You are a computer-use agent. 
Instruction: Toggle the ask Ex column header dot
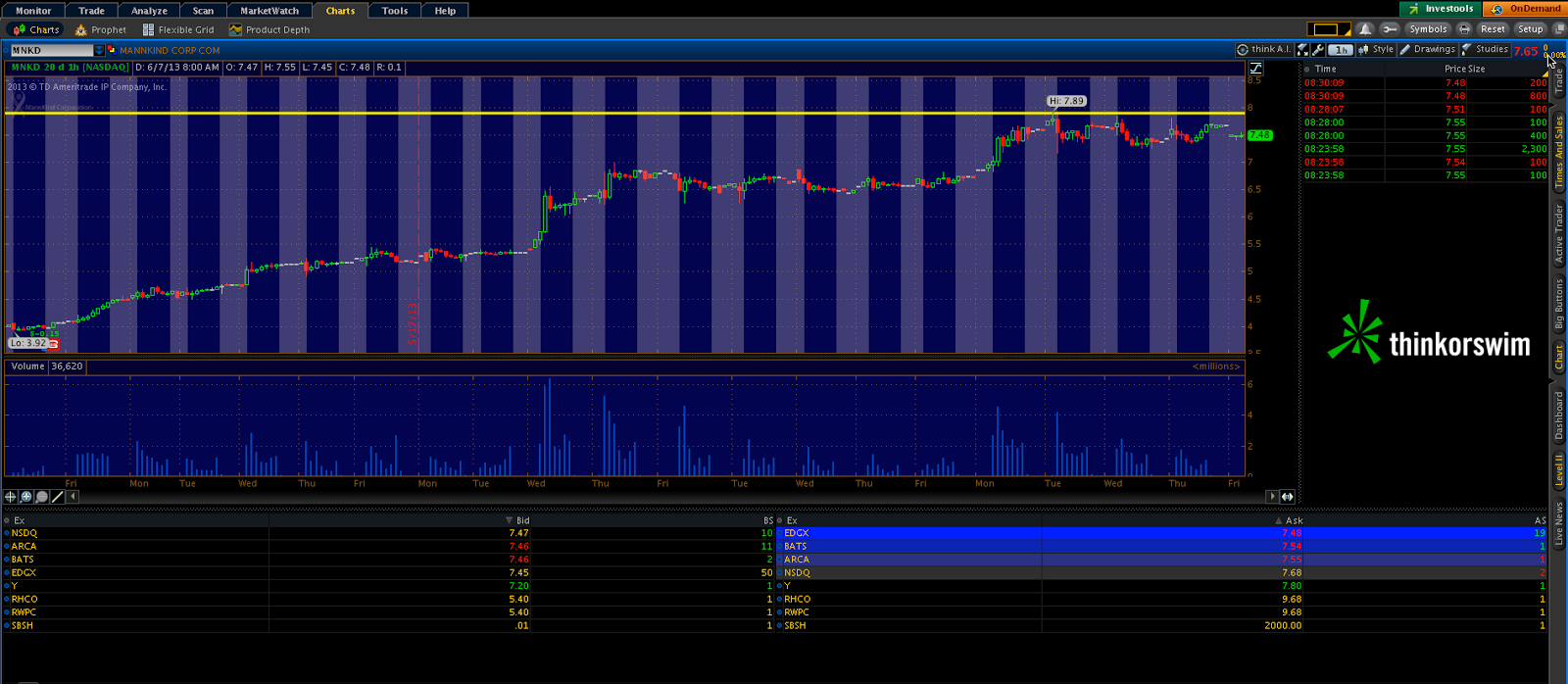click(780, 520)
